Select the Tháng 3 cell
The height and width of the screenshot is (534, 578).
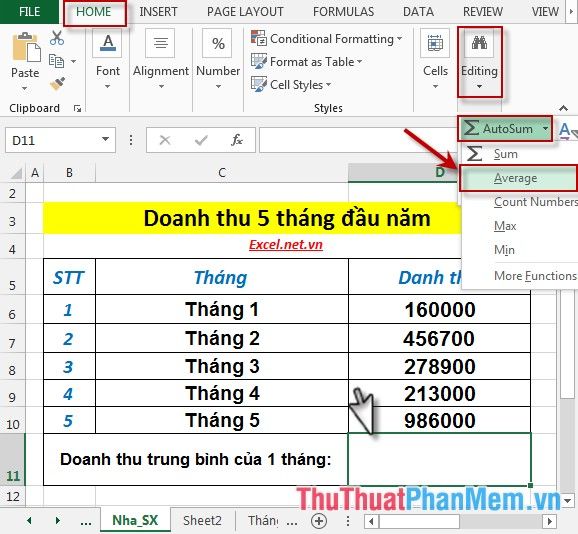pyautogui.click(x=222, y=366)
